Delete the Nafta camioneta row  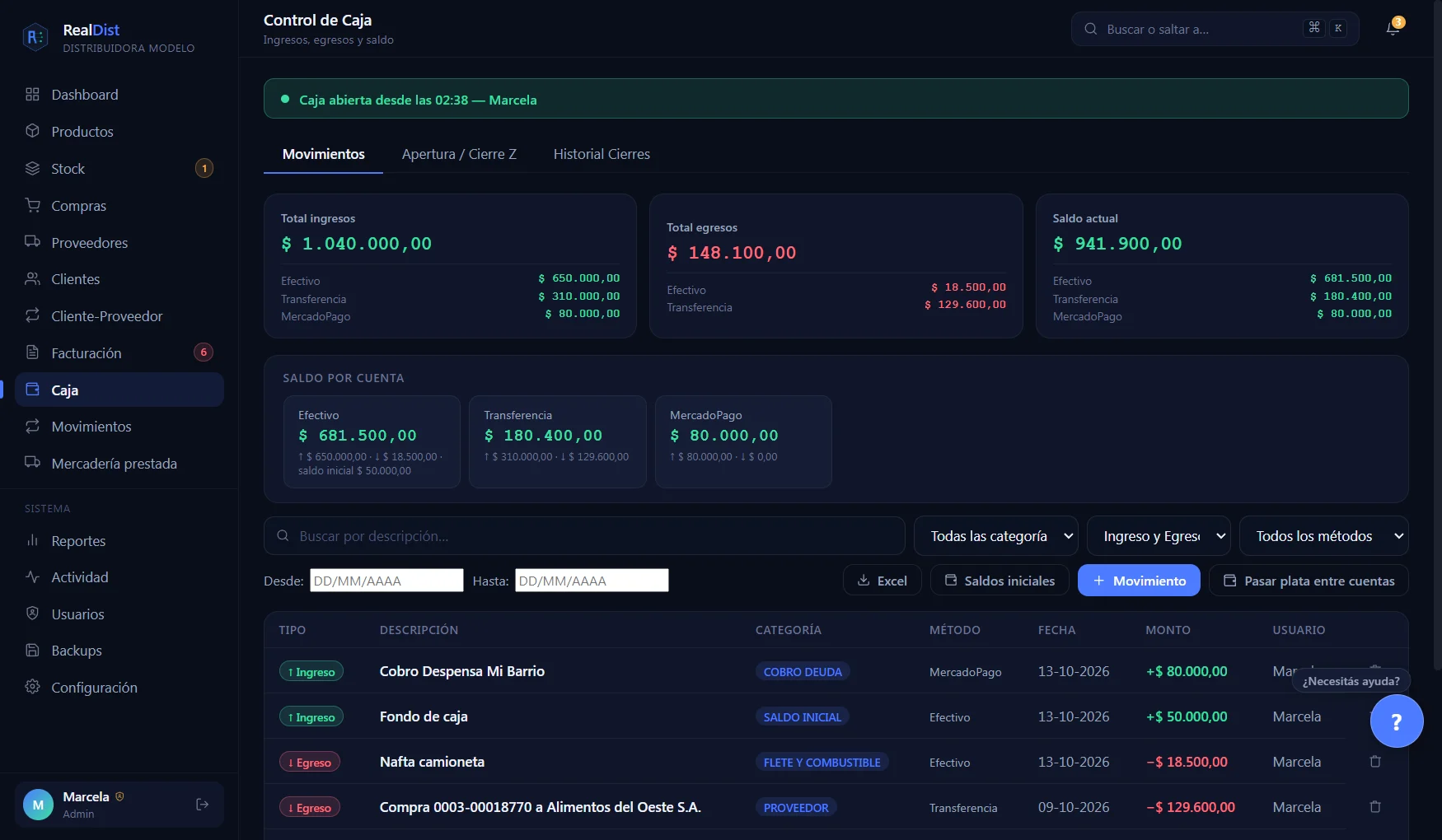click(x=1375, y=762)
